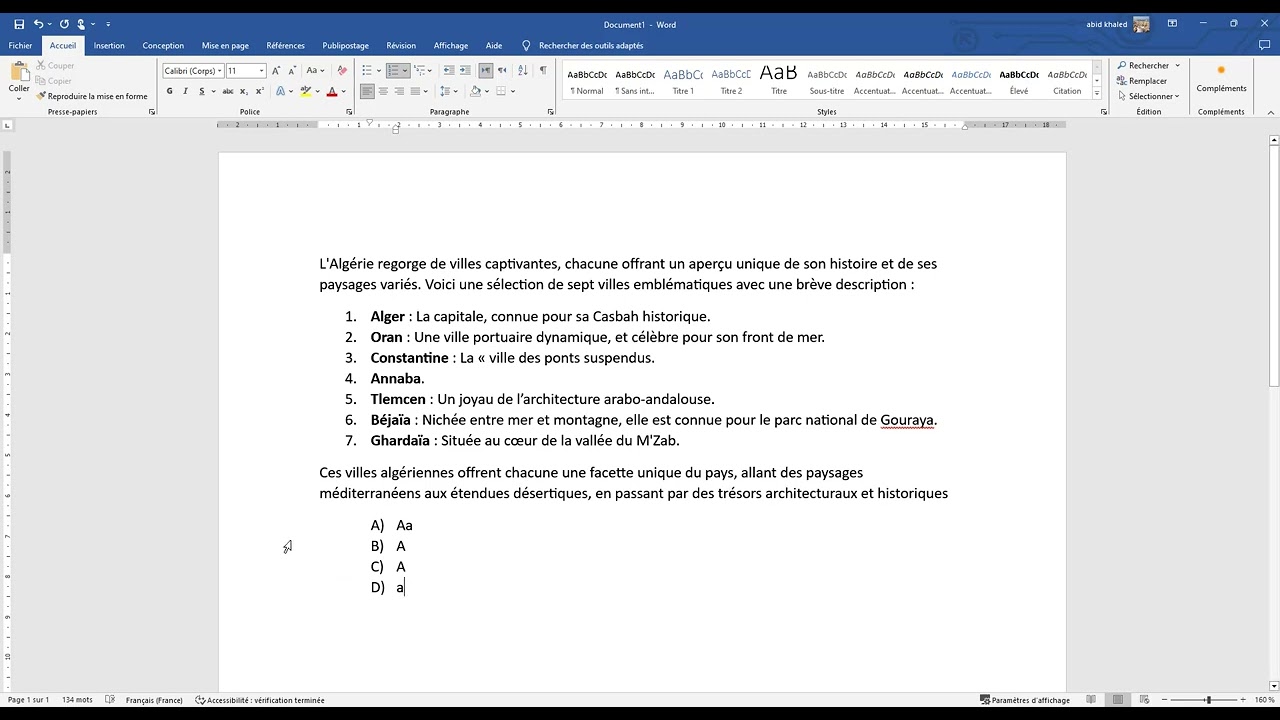Open the Styles pane dialog launcher
Viewport: 1280px width, 720px height.
1104,112
